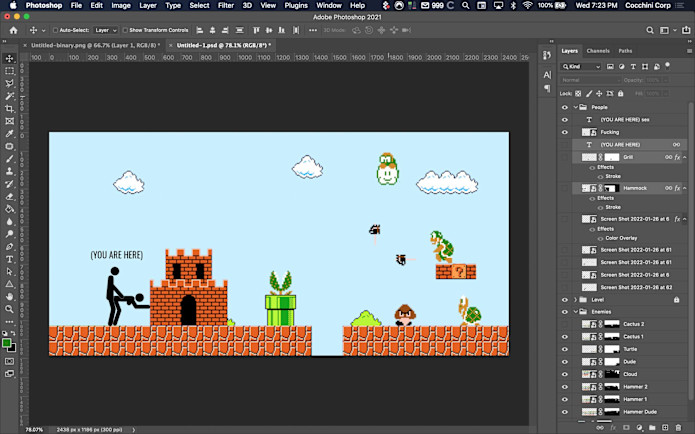
Task: Open the workspace switcher dropdown
Action: tap(667, 30)
